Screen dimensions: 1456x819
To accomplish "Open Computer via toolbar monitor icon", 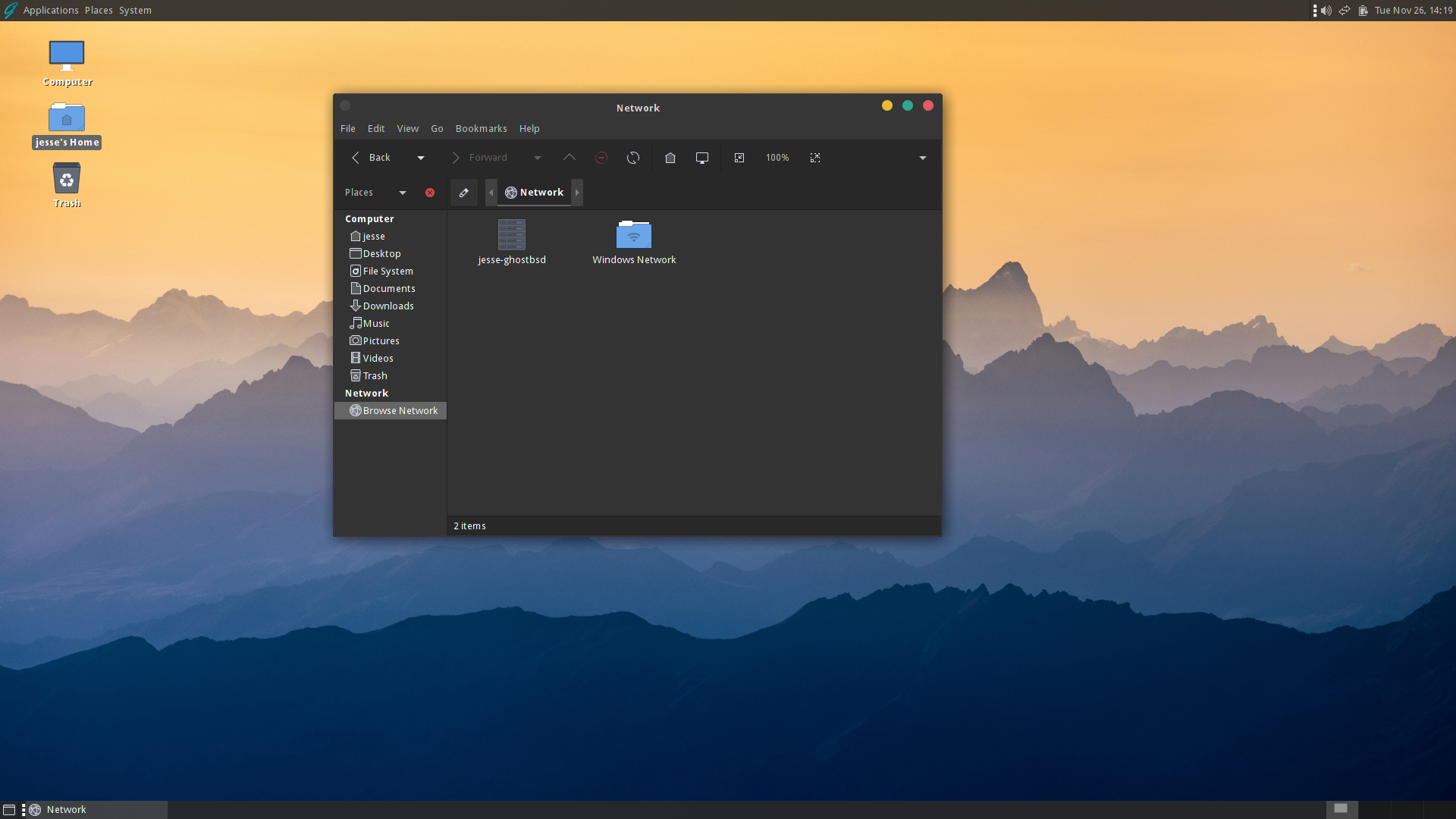I will [x=702, y=158].
